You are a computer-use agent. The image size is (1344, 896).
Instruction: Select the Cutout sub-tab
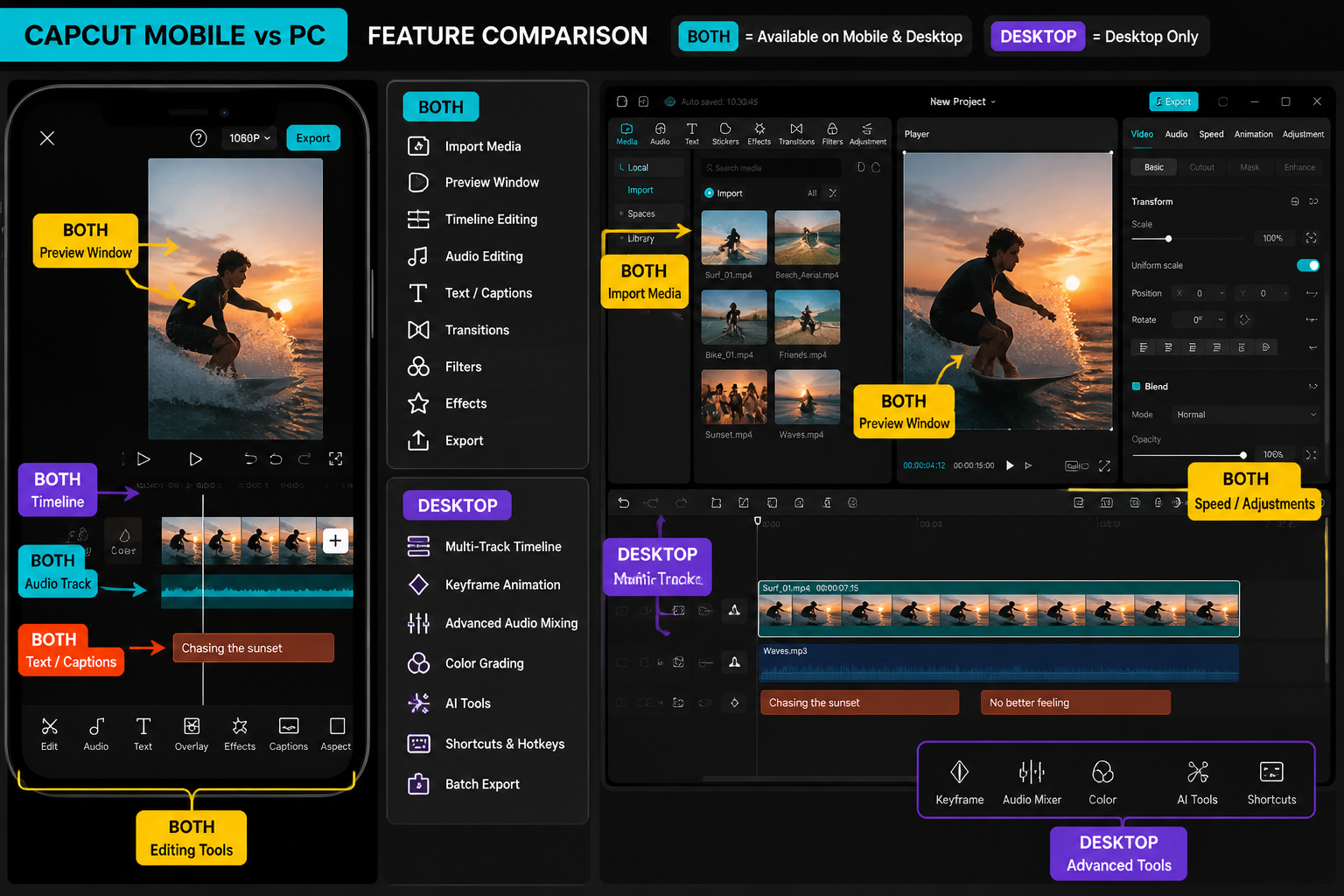pos(1201,167)
